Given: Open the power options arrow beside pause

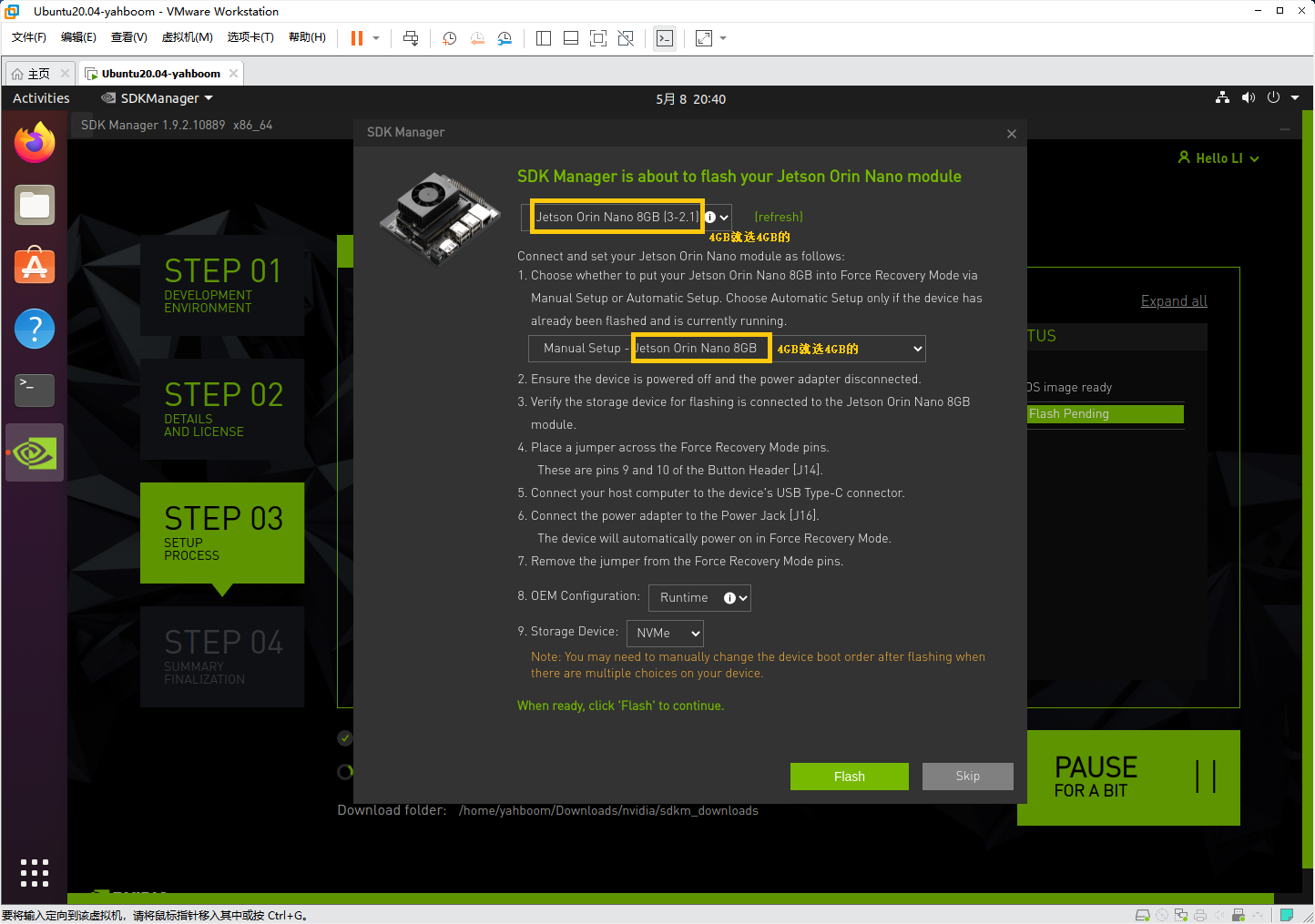Looking at the screenshot, I should coord(376,38).
